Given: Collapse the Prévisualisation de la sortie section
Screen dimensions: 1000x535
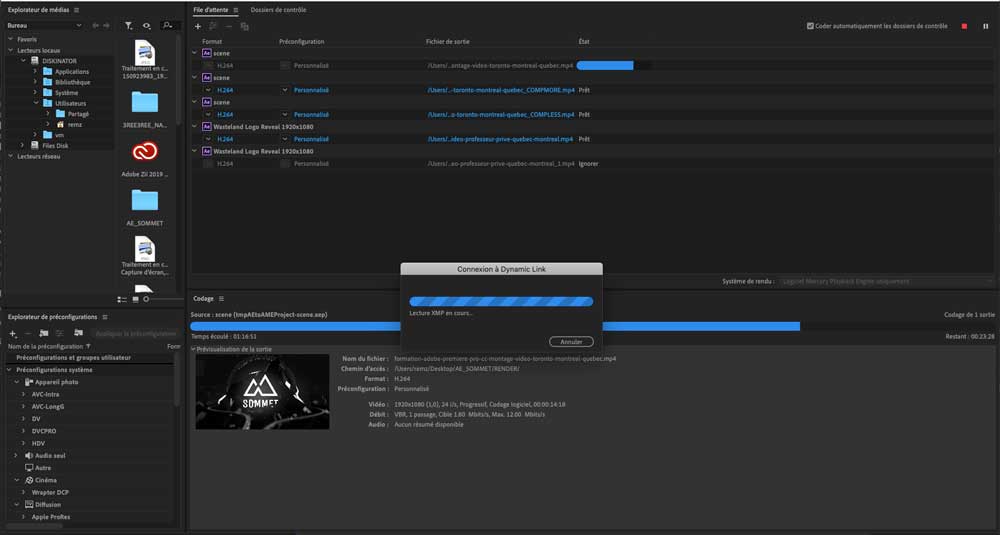Looking at the screenshot, I should (193, 349).
